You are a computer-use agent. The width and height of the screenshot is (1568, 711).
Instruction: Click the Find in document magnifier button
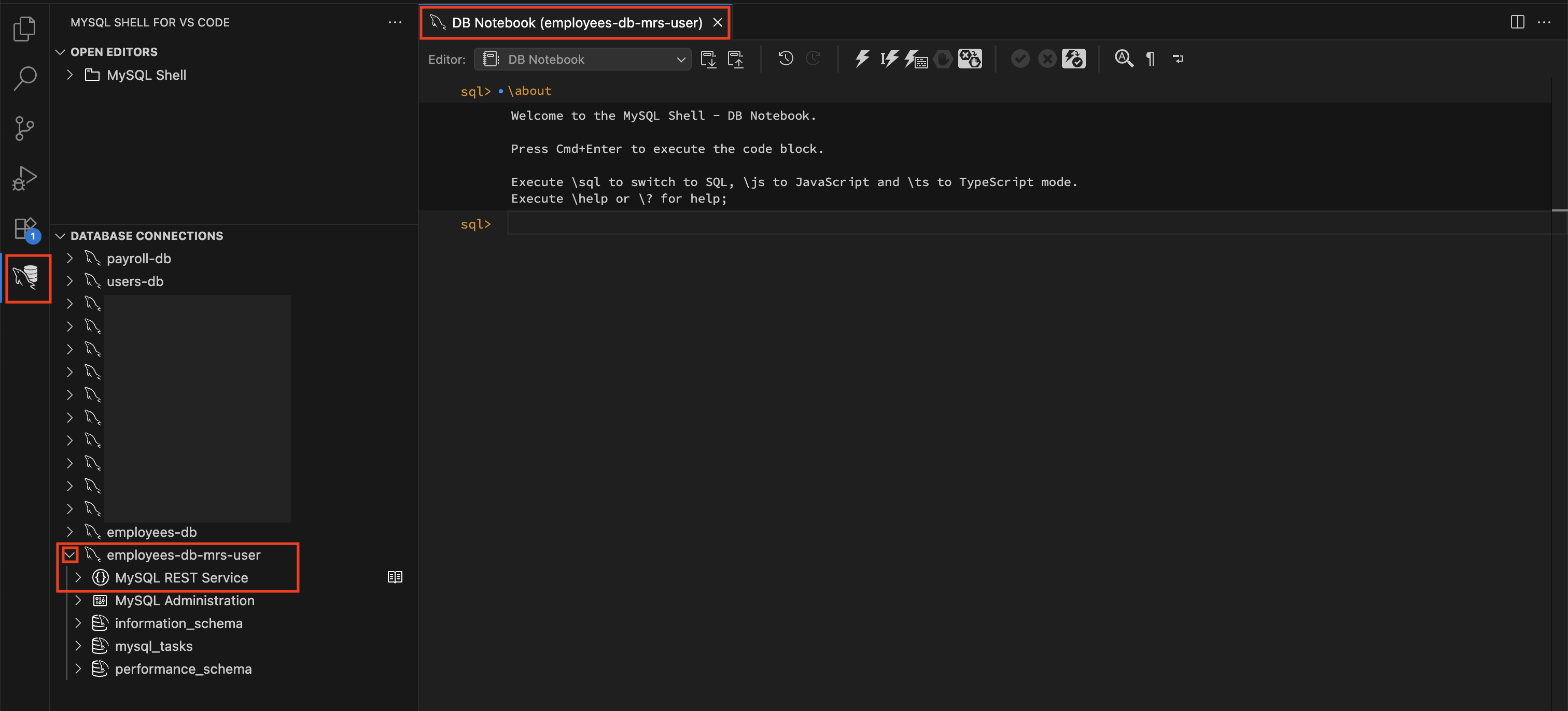[1124, 59]
